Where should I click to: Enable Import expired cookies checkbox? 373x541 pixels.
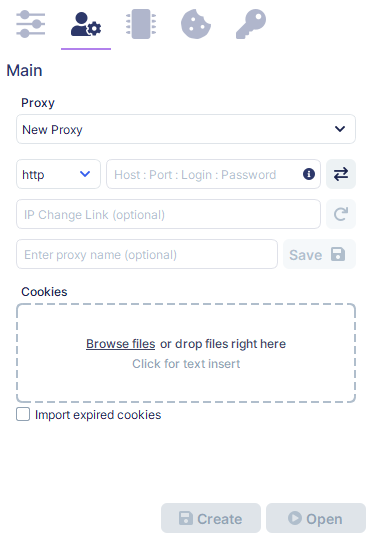click(x=23, y=414)
